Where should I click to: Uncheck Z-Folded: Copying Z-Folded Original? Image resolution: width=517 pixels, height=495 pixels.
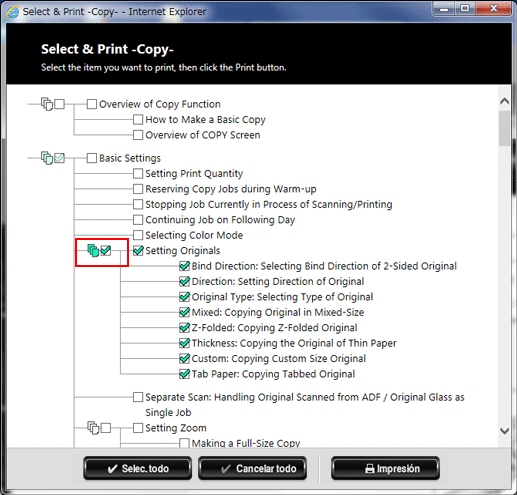(x=184, y=328)
